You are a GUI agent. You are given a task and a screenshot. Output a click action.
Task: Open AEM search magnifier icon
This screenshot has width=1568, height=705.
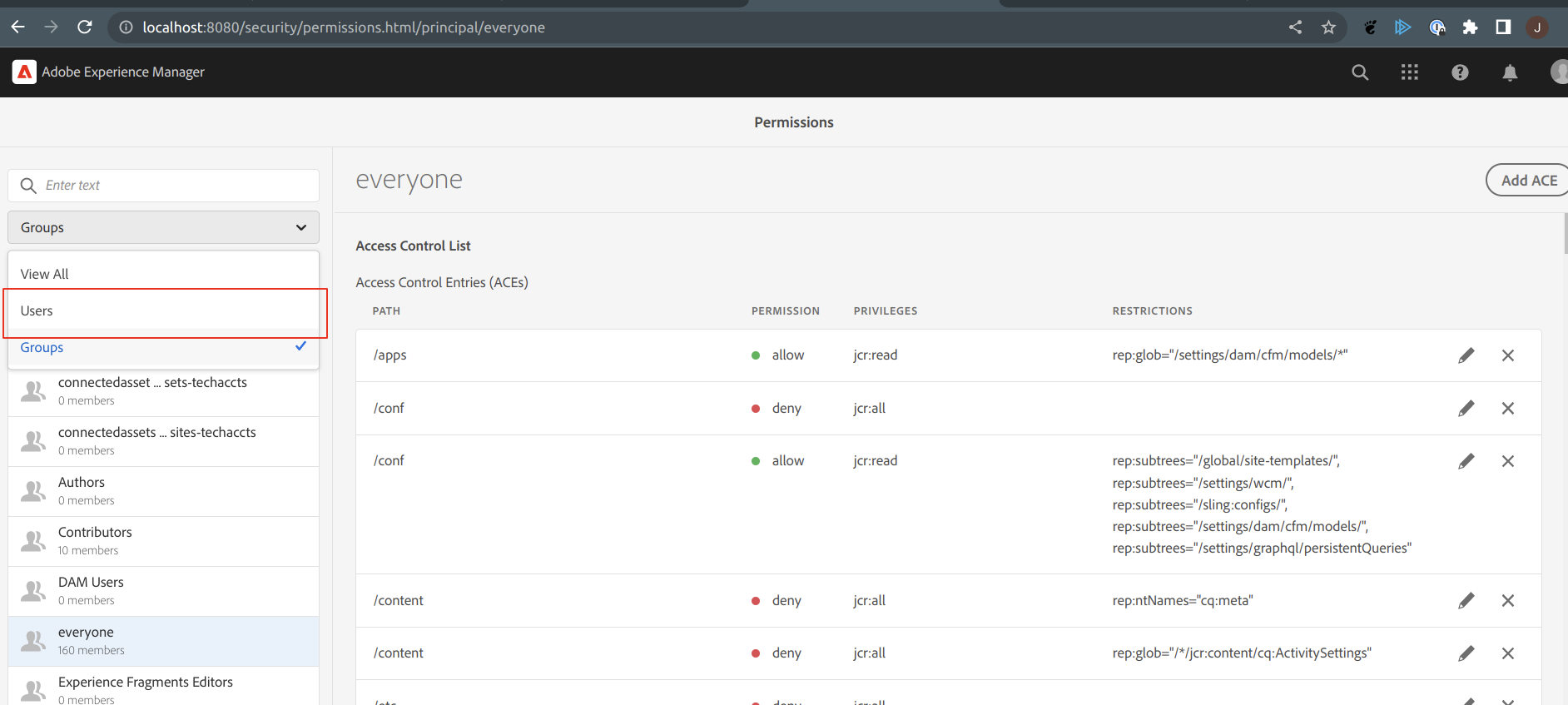click(1360, 72)
